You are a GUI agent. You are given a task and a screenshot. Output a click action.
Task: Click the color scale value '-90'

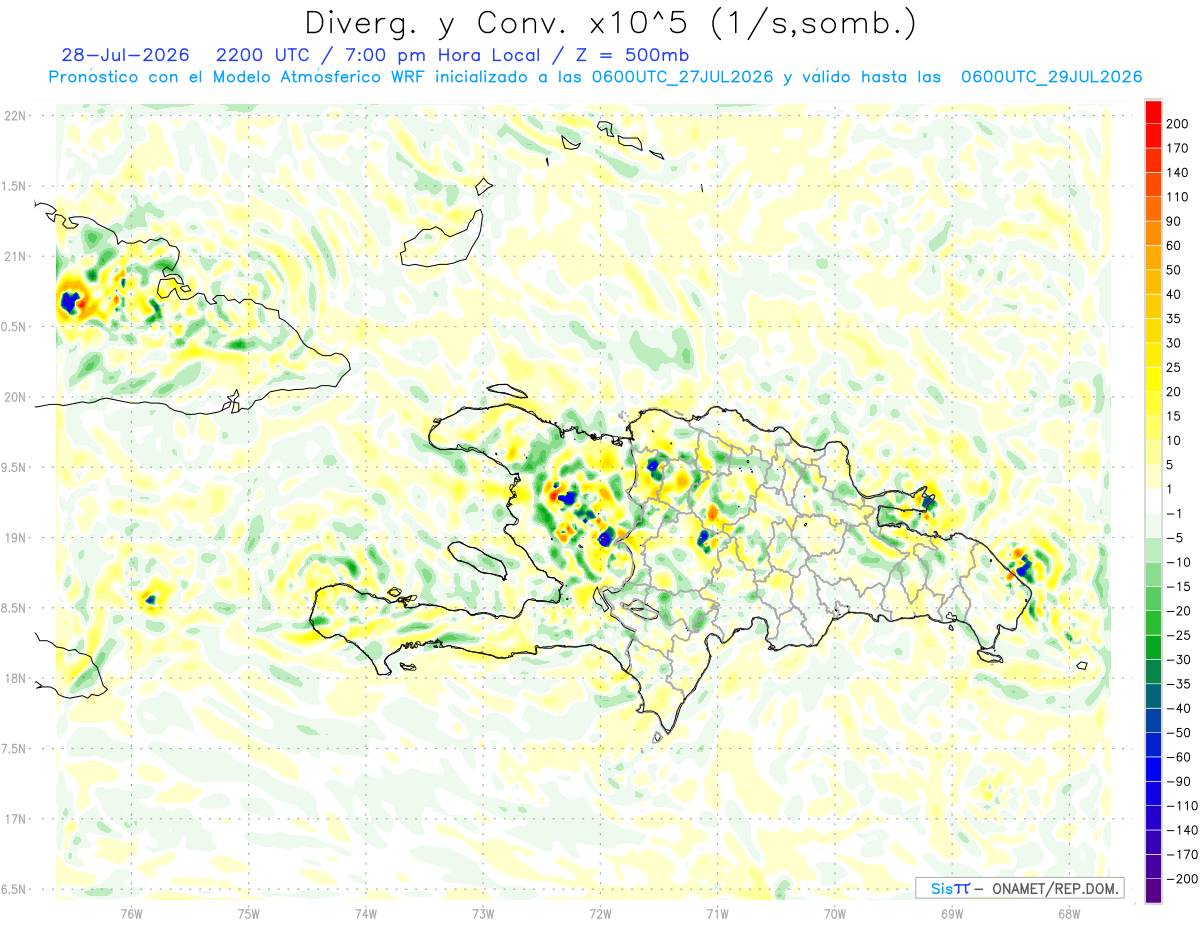pyautogui.click(x=1181, y=781)
